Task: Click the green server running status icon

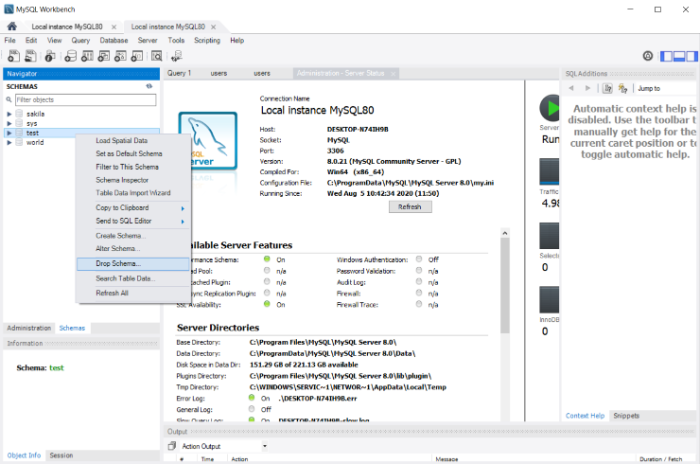Action: pyautogui.click(x=550, y=108)
